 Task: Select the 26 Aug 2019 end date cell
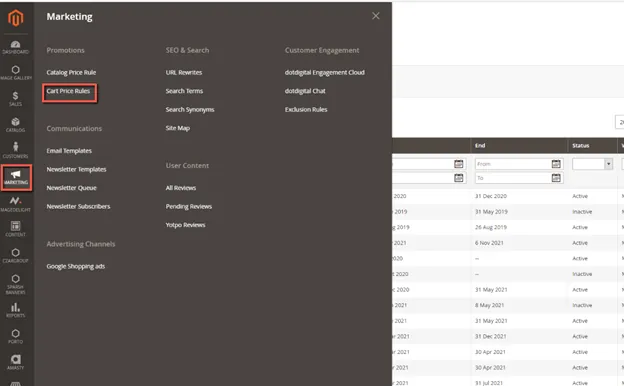[x=491, y=227]
